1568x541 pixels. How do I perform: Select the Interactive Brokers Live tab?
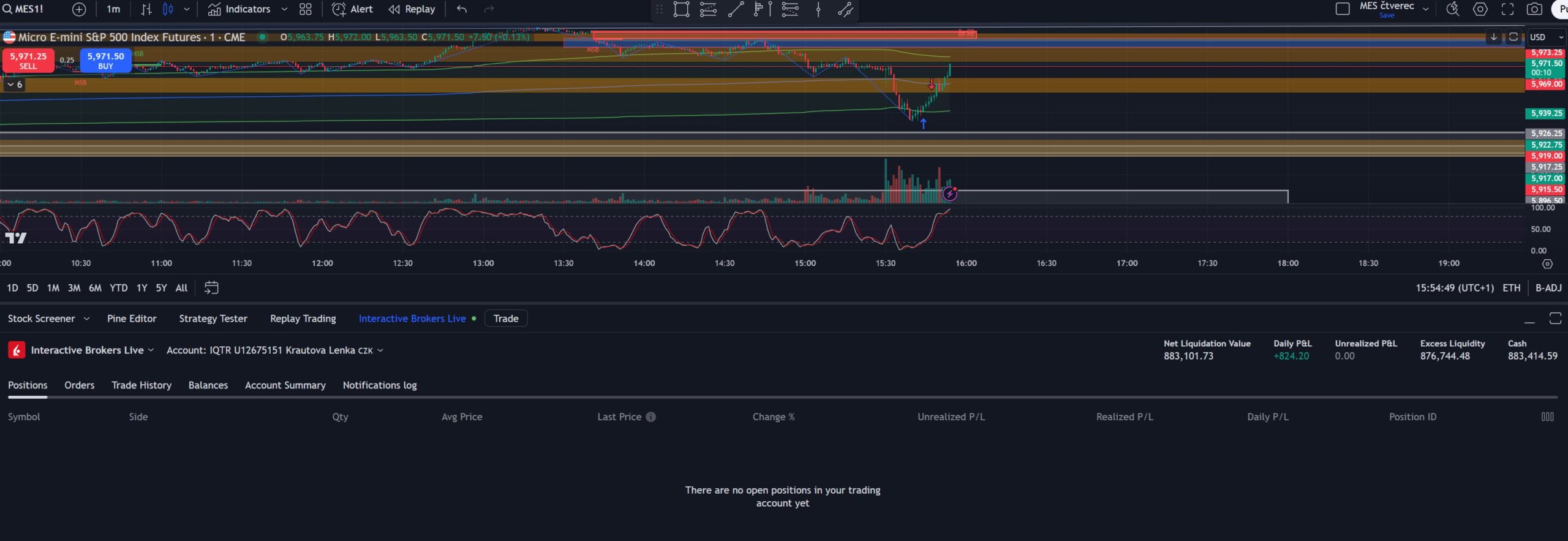click(x=413, y=319)
